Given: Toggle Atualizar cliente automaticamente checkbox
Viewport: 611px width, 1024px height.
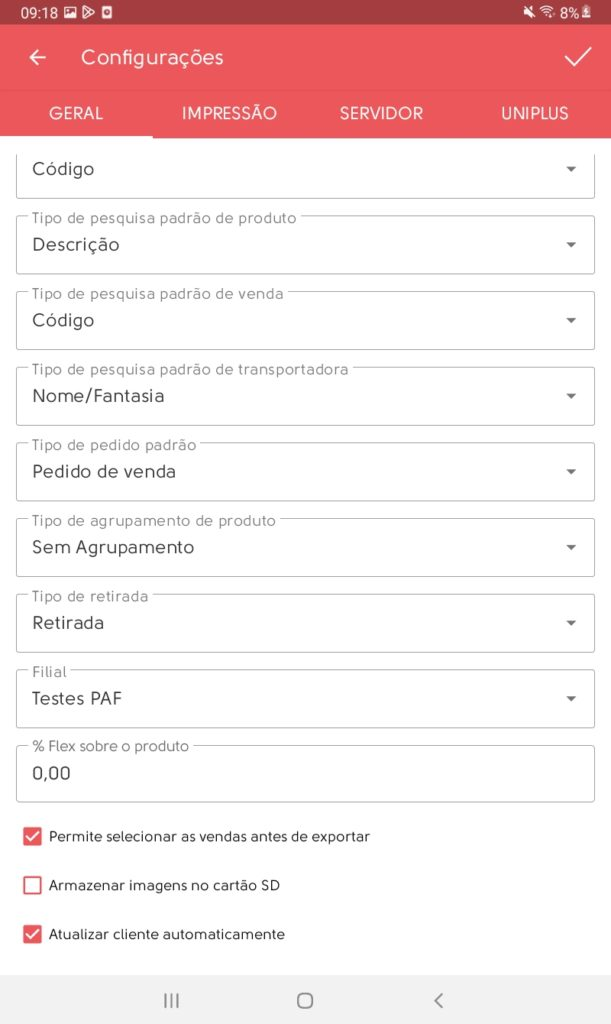Looking at the screenshot, I should (x=32, y=934).
